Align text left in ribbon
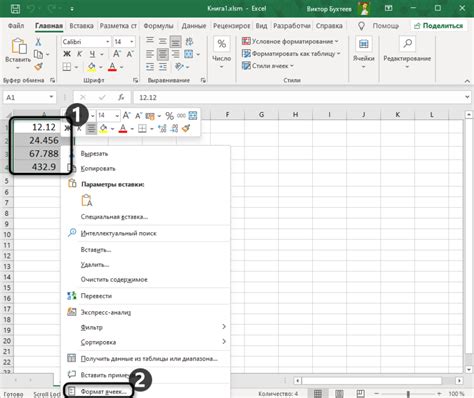Viewport: 474px width, 398px height. coord(150,54)
